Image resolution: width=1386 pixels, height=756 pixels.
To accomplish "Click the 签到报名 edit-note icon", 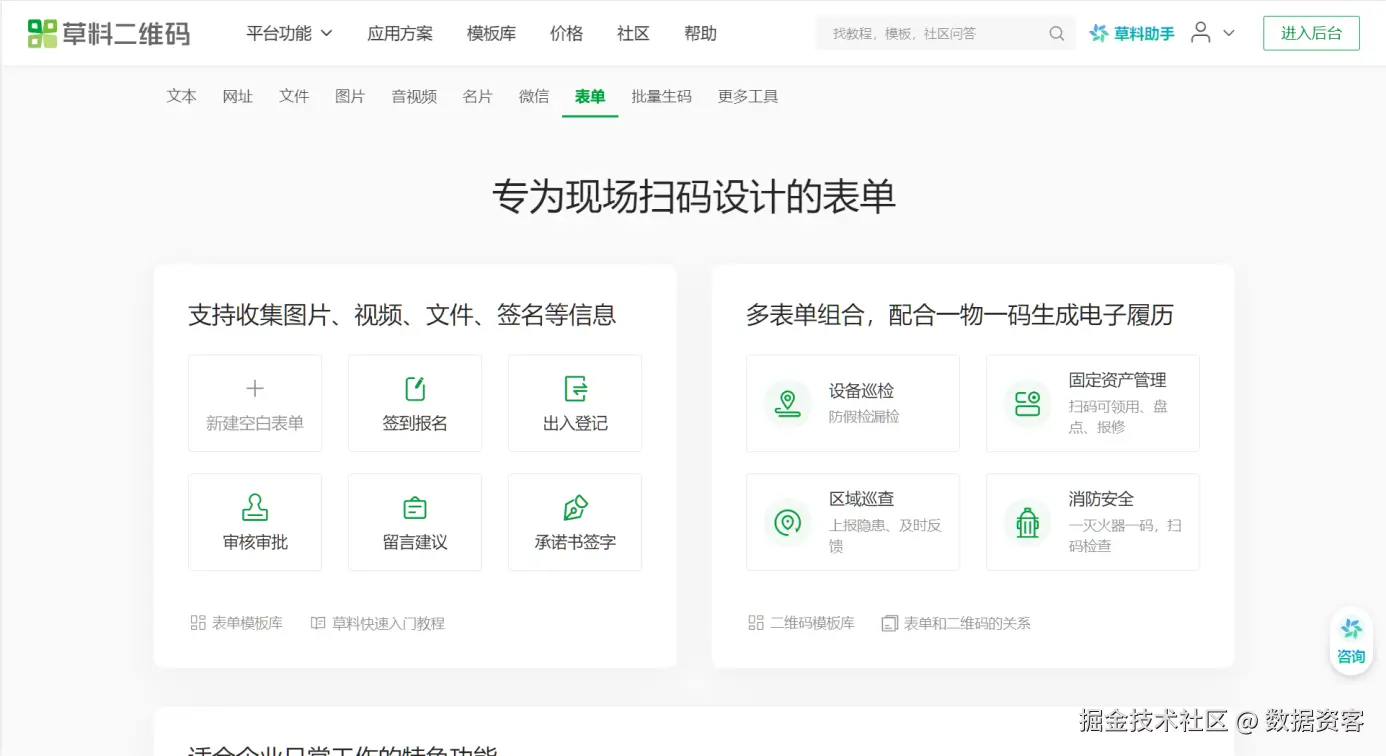I will coord(415,389).
